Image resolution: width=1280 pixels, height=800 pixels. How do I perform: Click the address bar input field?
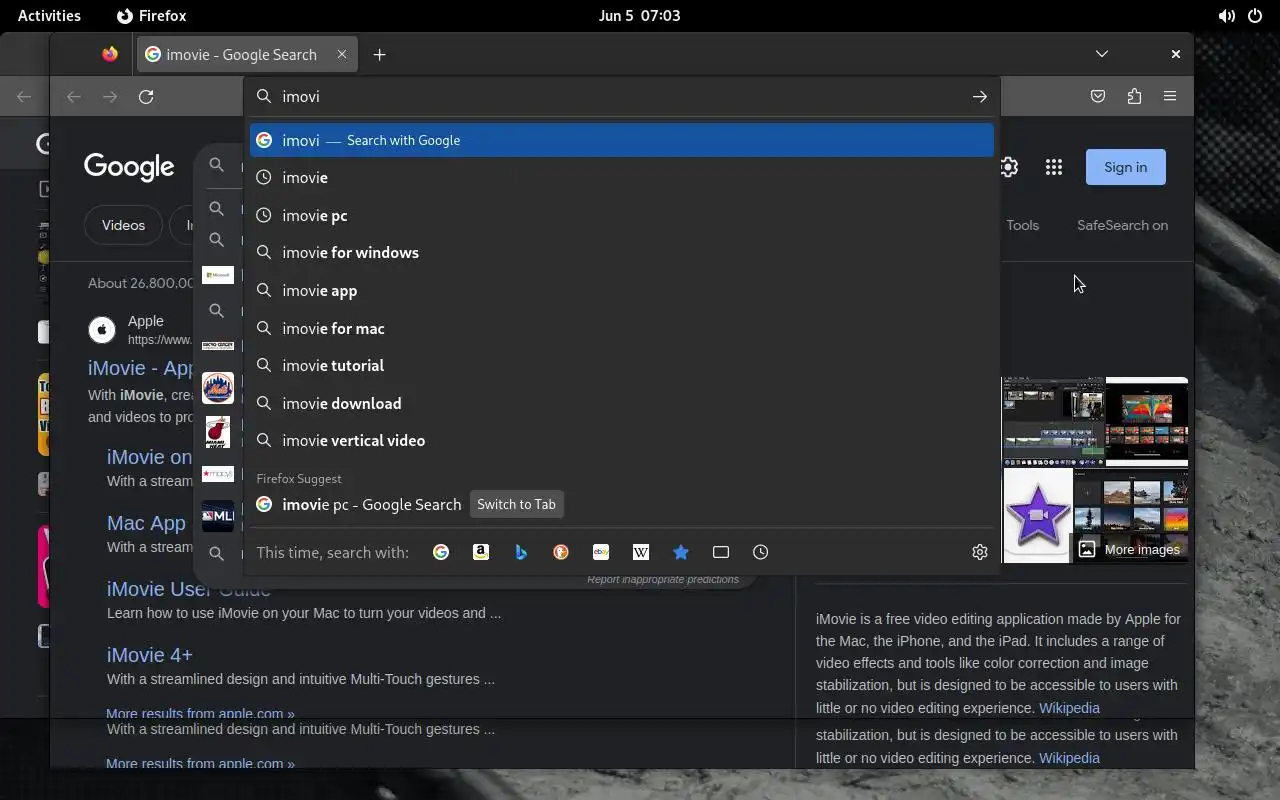point(620,97)
